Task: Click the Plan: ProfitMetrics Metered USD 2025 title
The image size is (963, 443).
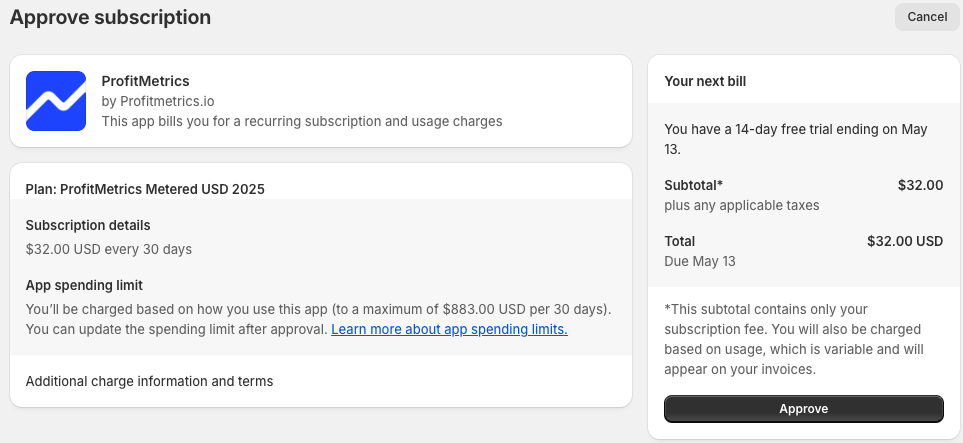Action: [145, 189]
